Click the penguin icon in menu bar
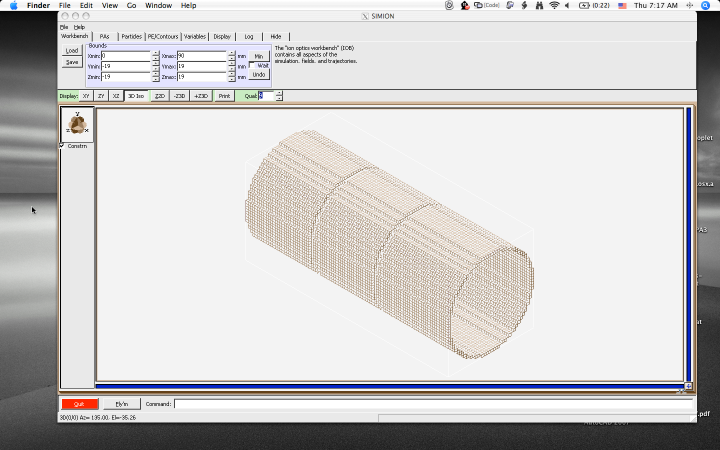The width and height of the screenshot is (720, 450). (x=465, y=6)
